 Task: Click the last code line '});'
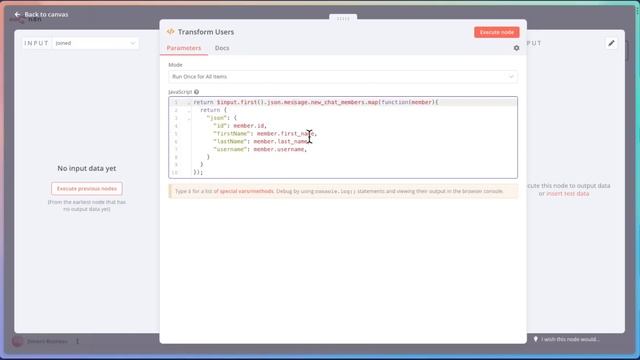click(x=198, y=173)
